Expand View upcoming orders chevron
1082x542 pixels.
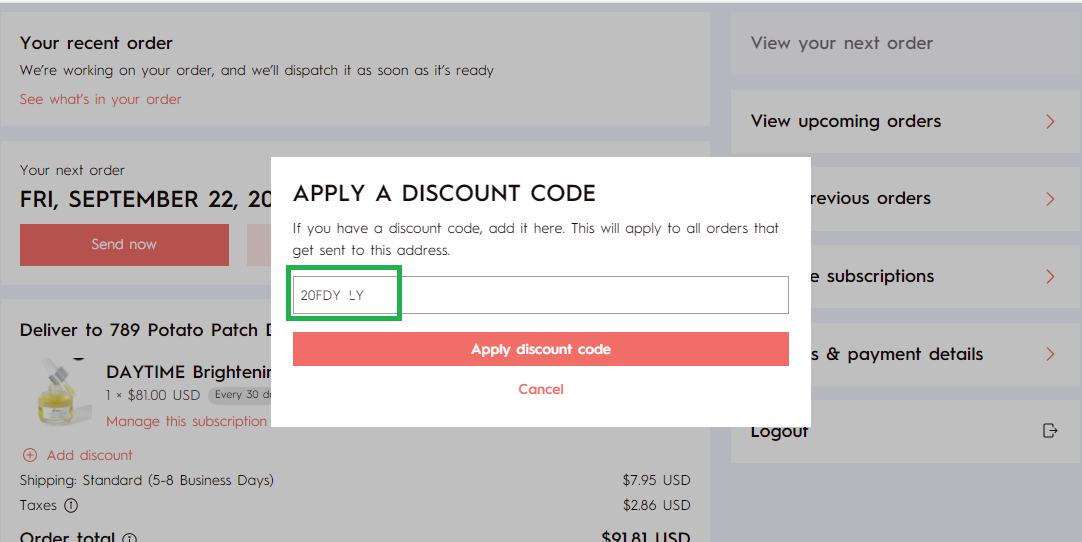point(1050,122)
